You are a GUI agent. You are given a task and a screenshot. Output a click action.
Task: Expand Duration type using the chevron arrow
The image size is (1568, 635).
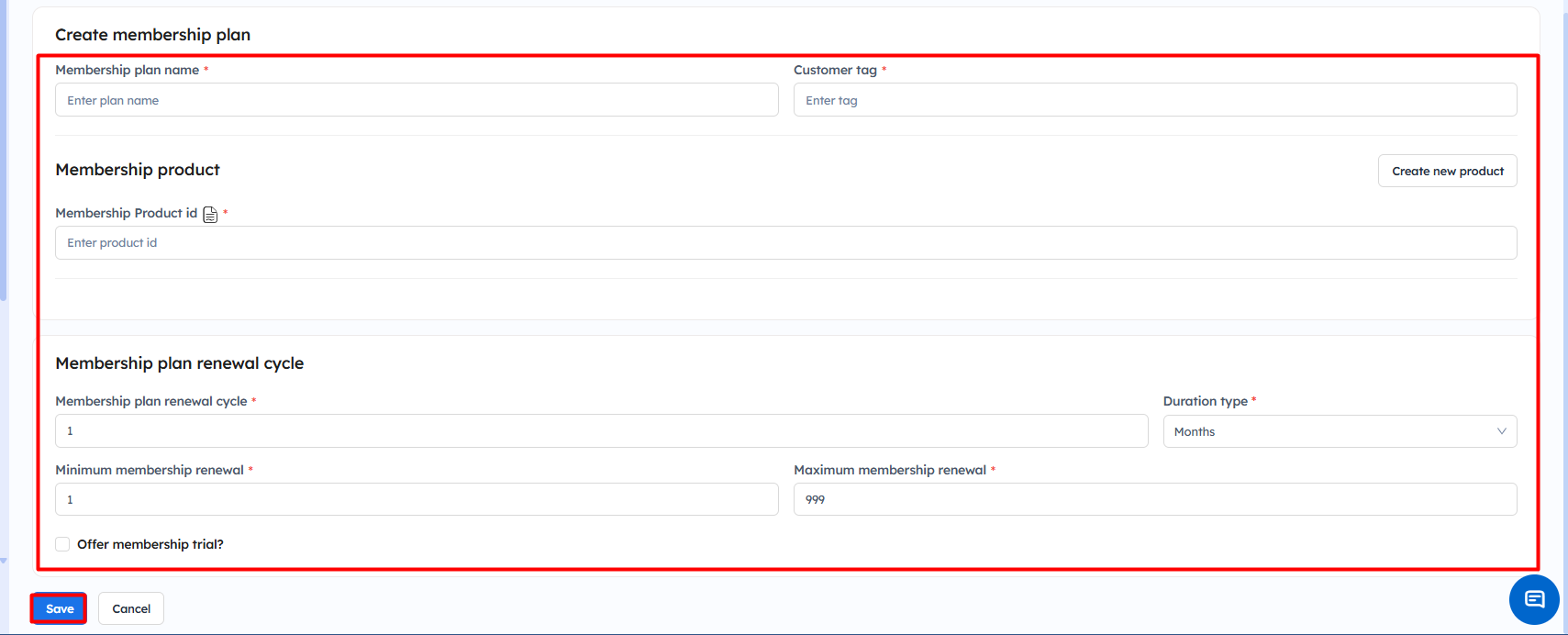(1501, 431)
